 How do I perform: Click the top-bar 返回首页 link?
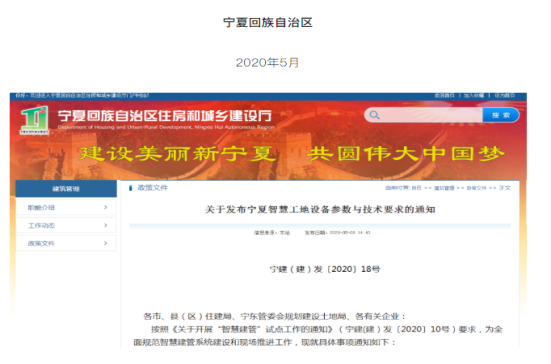444,95
